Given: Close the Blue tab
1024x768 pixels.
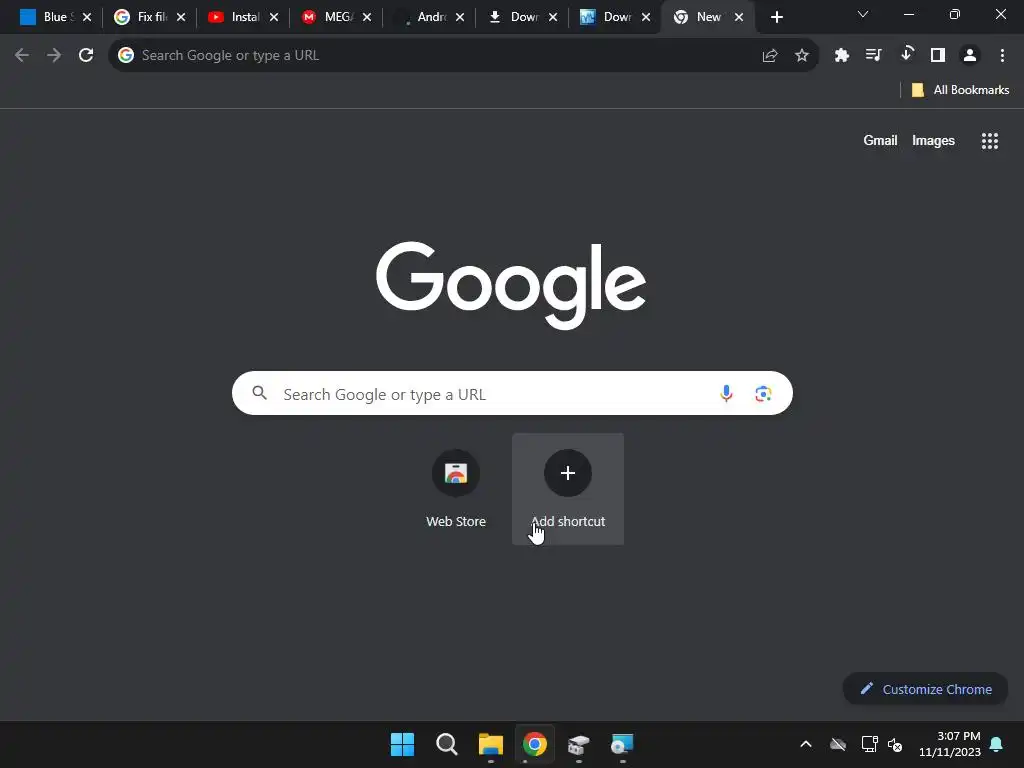Looking at the screenshot, I should [x=87, y=18].
